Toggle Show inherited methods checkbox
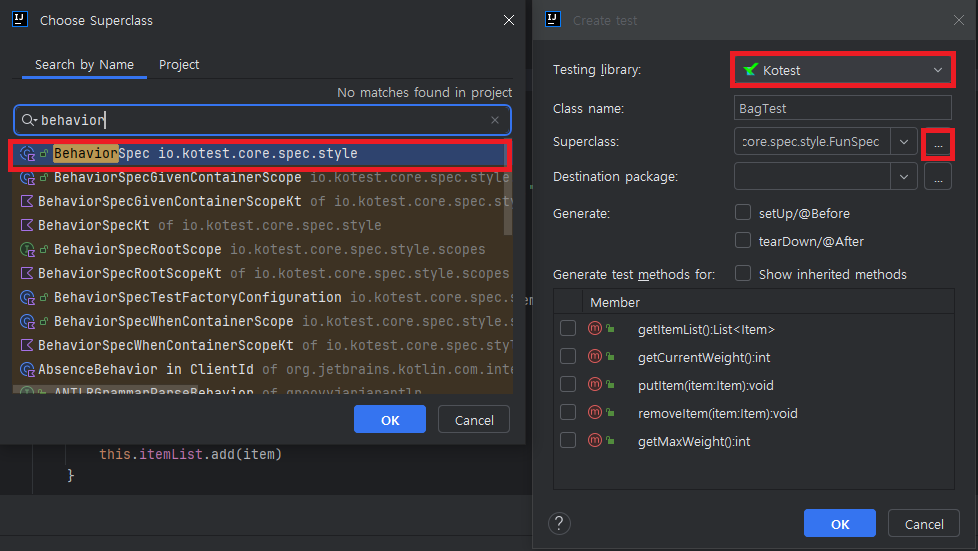Screen dimensions: 978x551 click(x=743, y=273)
